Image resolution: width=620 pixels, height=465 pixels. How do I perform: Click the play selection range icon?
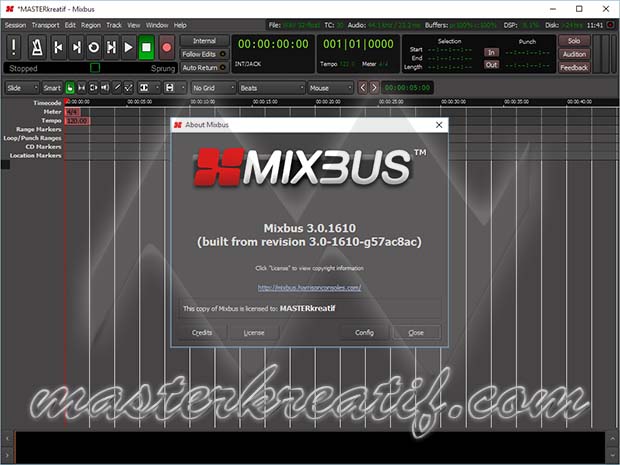point(111,47)
